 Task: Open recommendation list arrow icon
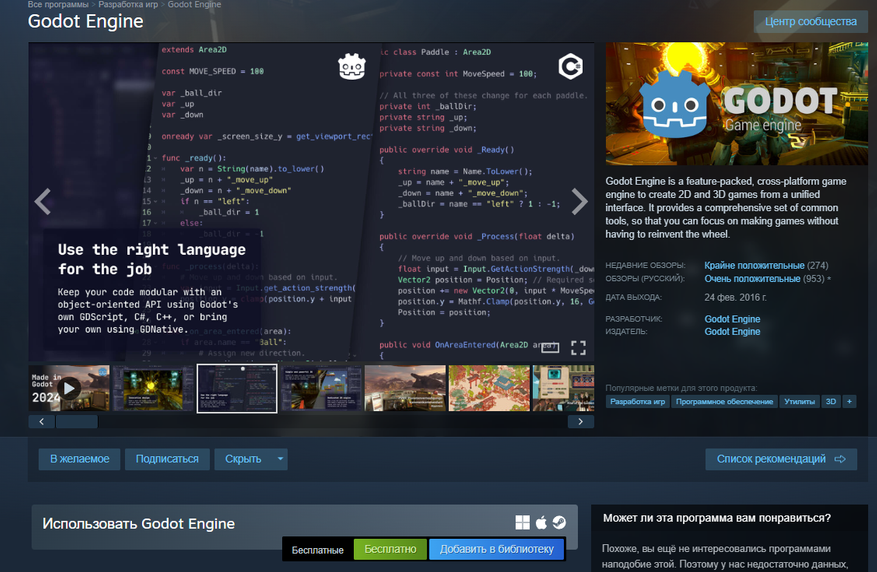tap(840, 459)
